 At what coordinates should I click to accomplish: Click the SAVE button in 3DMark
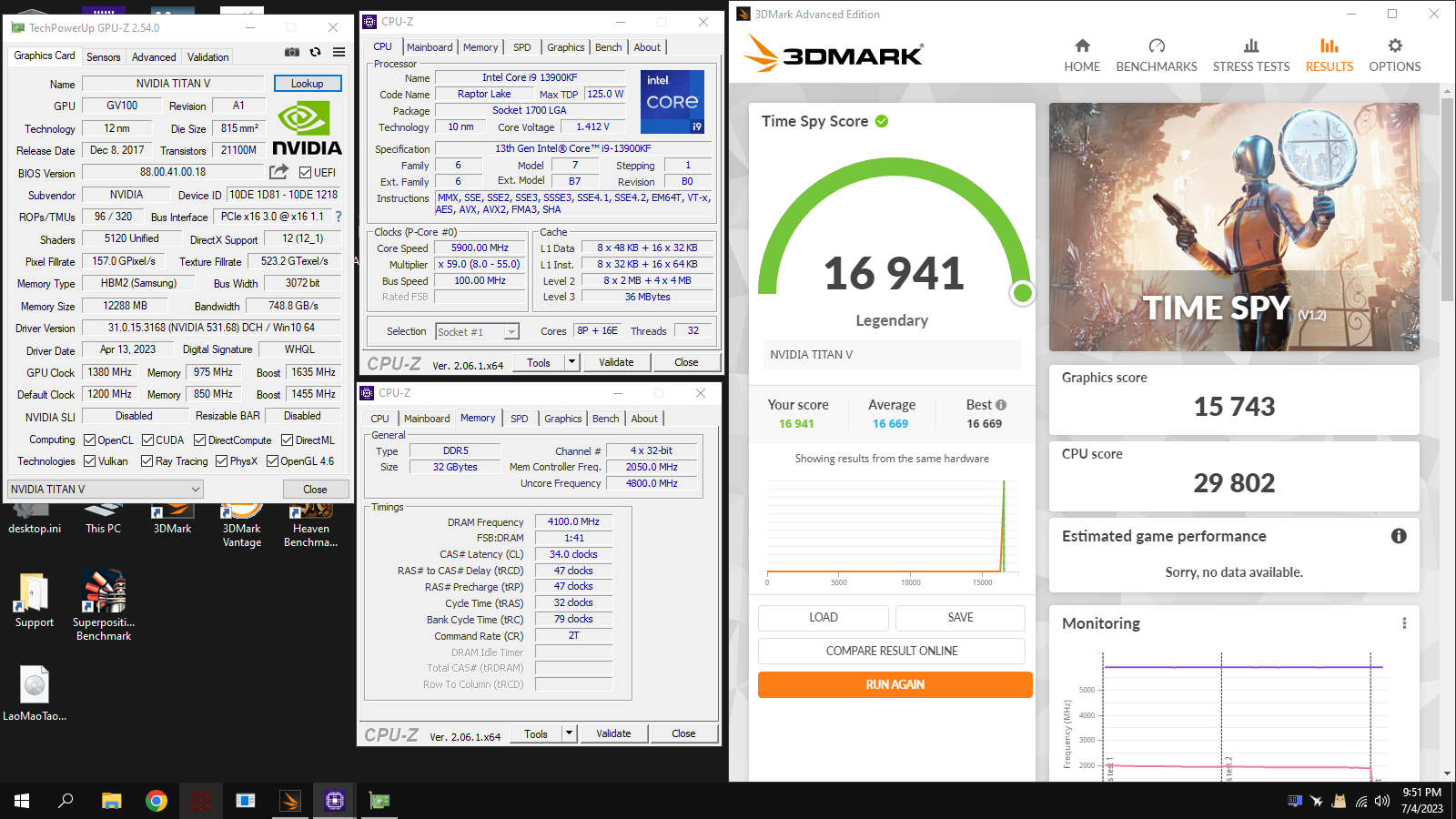(x=960, y=617)
